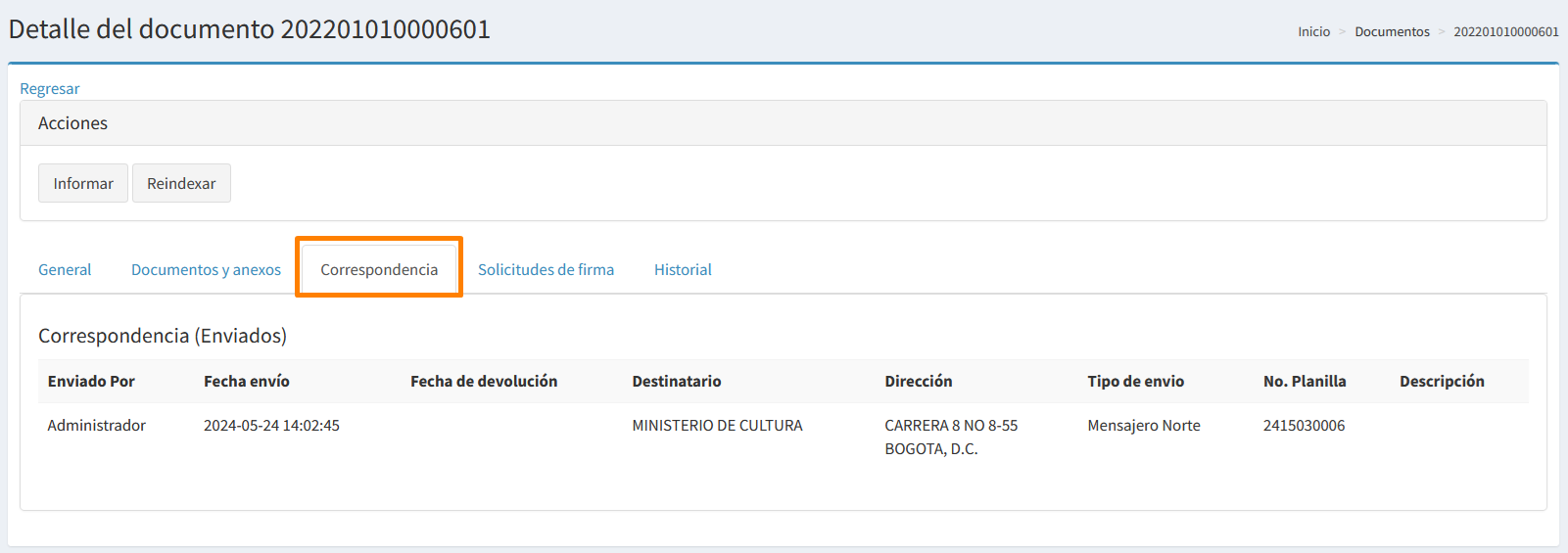Click the Informar button
Screen dimensions: 1568x553
coord(83,183)
